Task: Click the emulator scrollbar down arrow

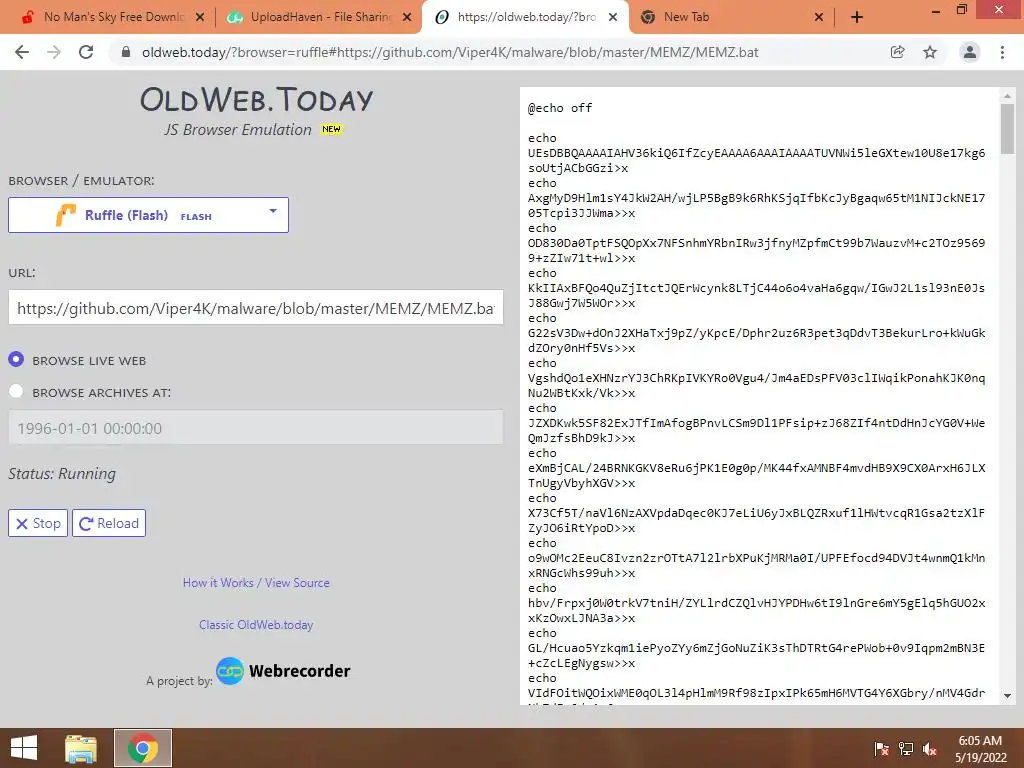Action: [1007, 696]
